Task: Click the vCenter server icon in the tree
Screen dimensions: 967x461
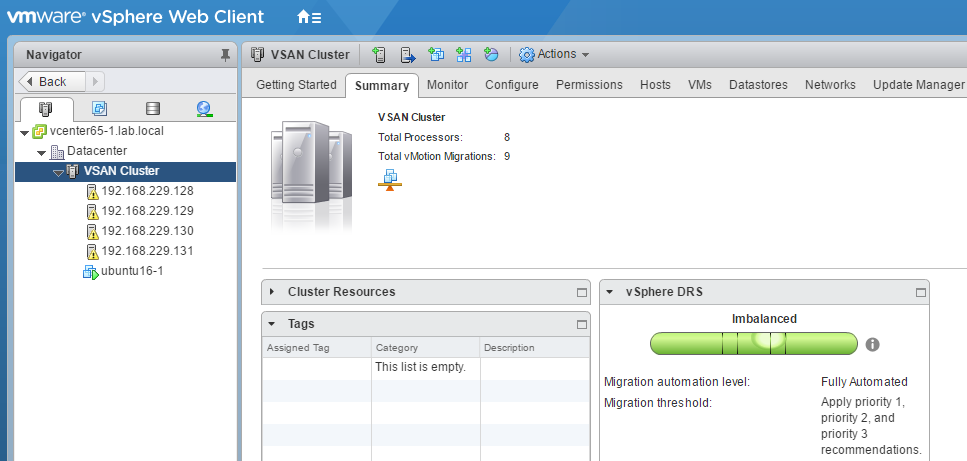Action: [40, 131]
